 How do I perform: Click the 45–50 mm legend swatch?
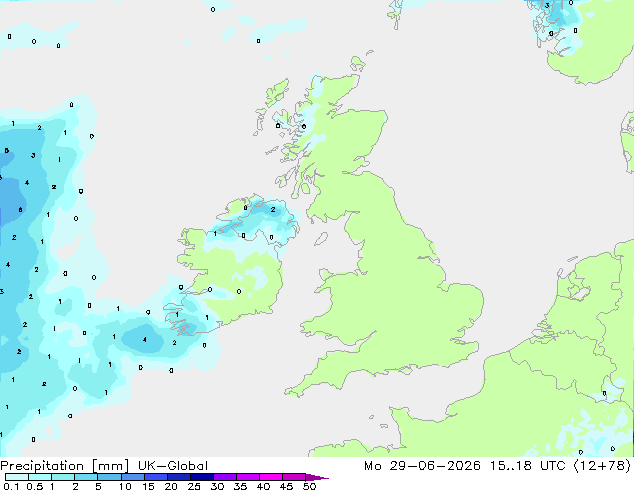[294, 477]
